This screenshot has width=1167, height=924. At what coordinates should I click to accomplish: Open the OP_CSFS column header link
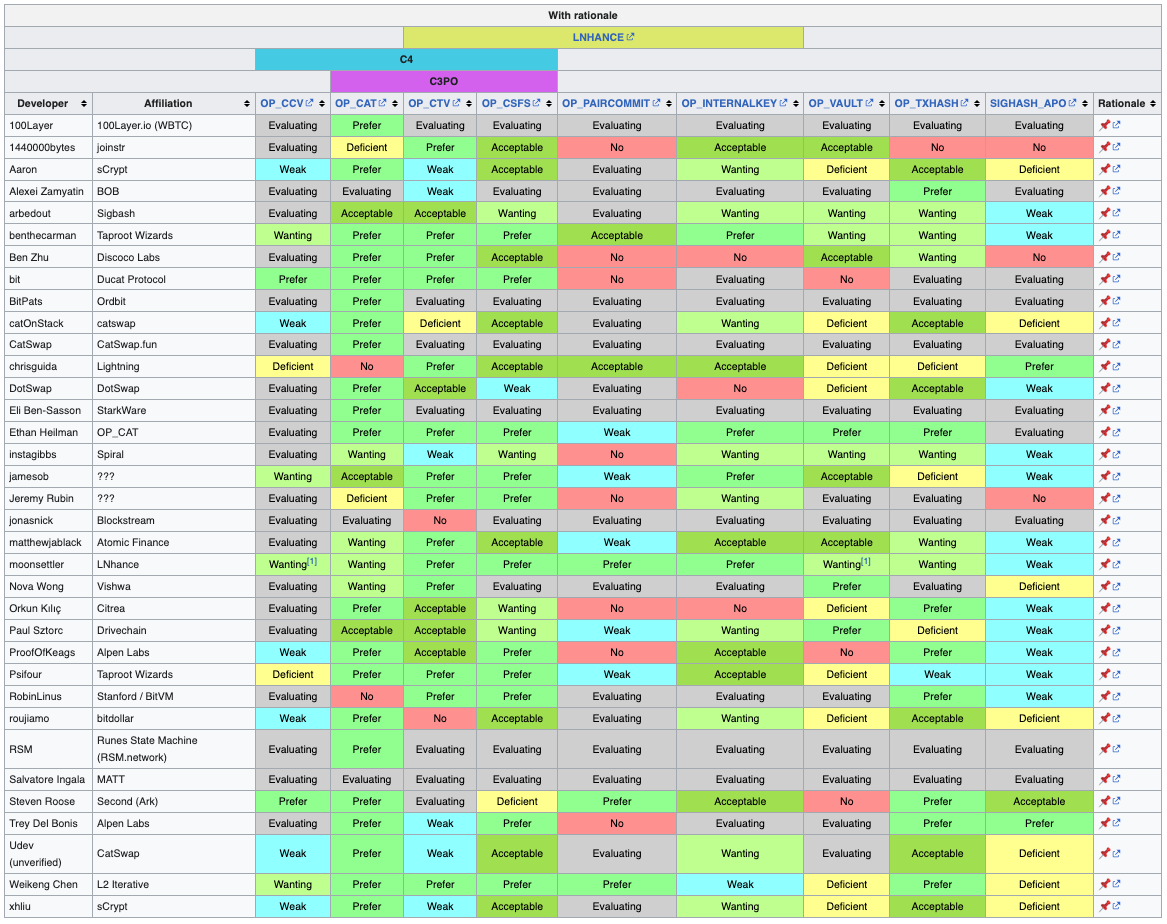click(x=511, y=103)
